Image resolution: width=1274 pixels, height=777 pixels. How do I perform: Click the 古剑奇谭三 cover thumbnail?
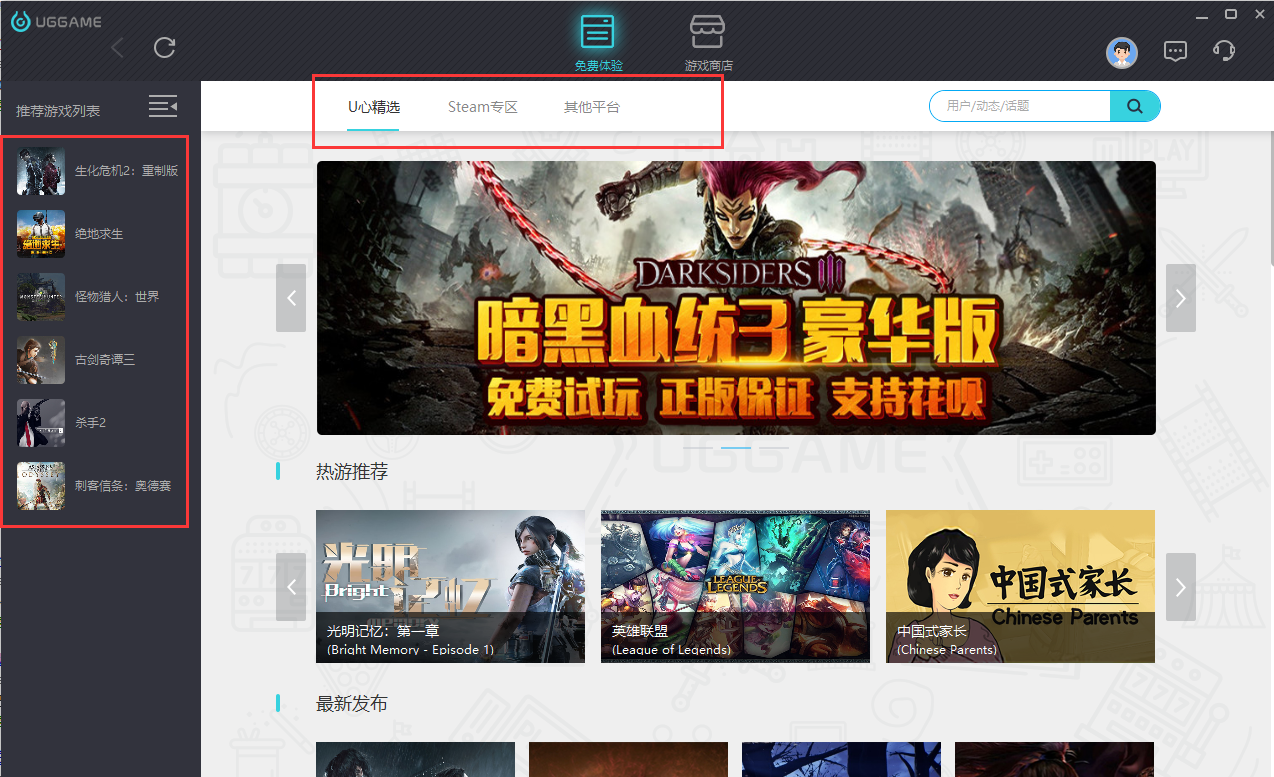pos(41,360)
